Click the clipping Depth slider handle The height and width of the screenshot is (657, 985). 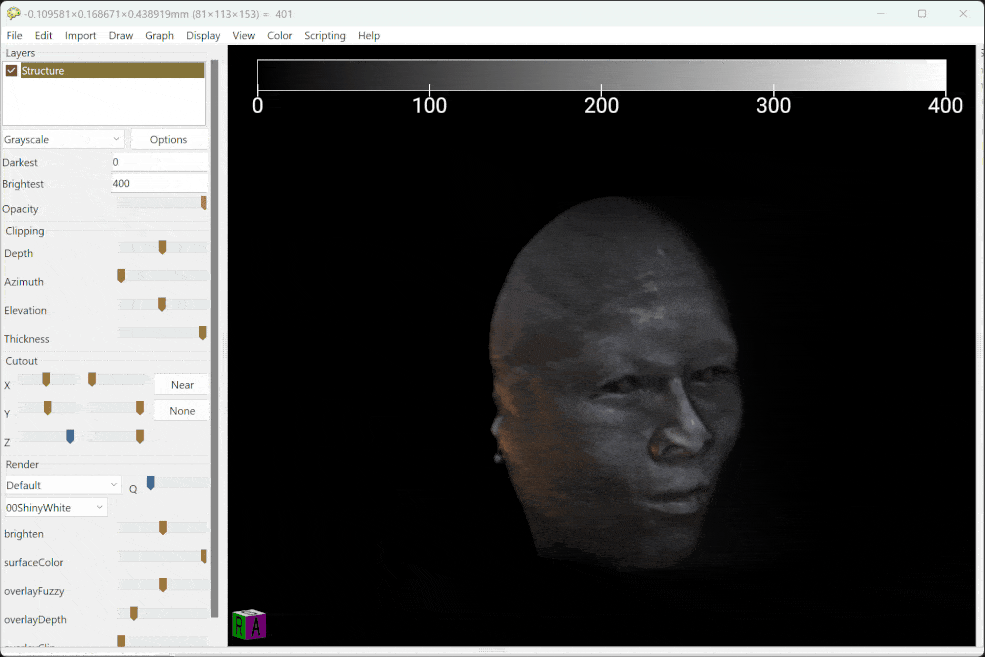tap(162, 247)
